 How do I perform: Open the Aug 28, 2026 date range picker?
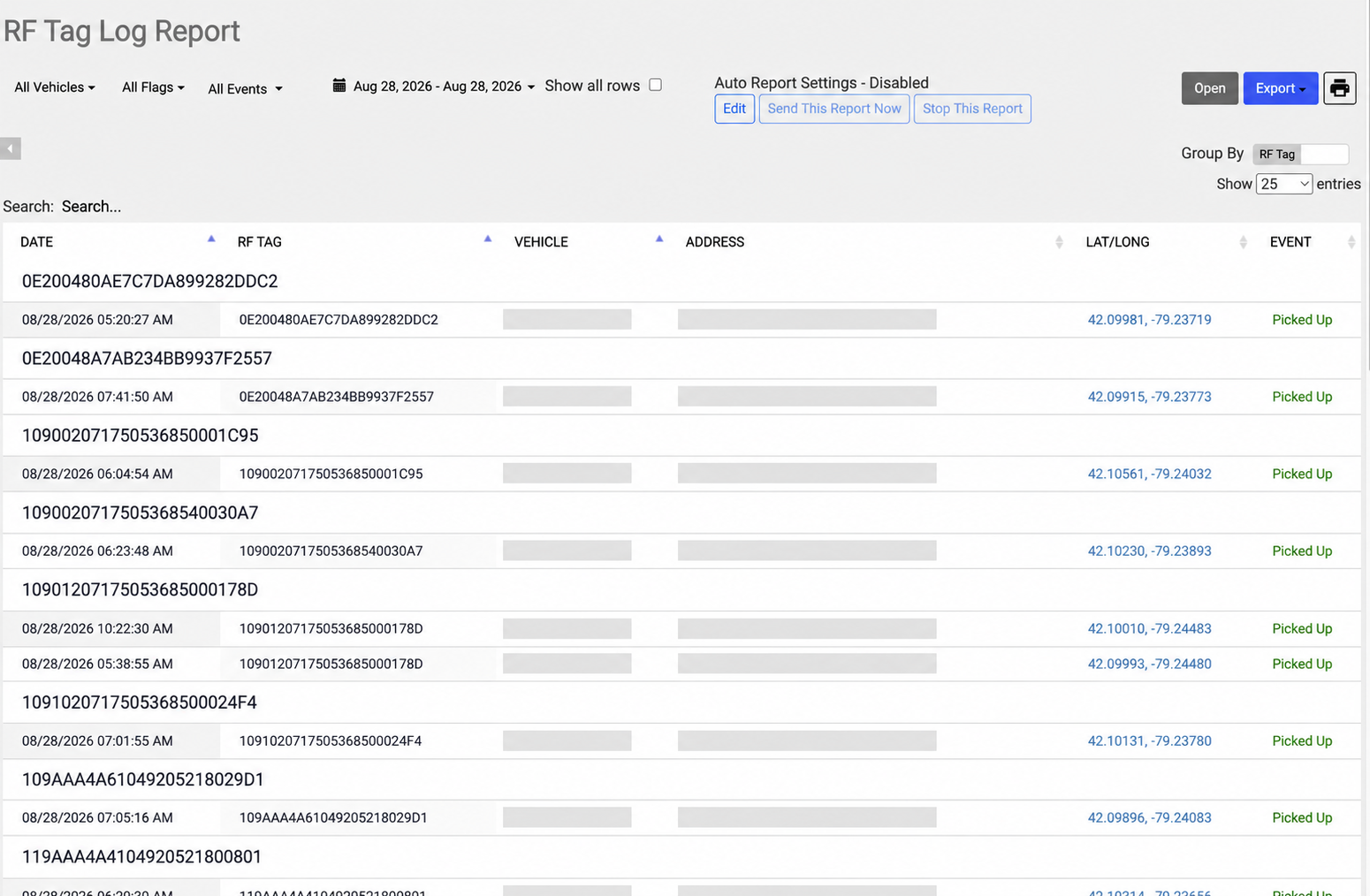click(444, 86)
